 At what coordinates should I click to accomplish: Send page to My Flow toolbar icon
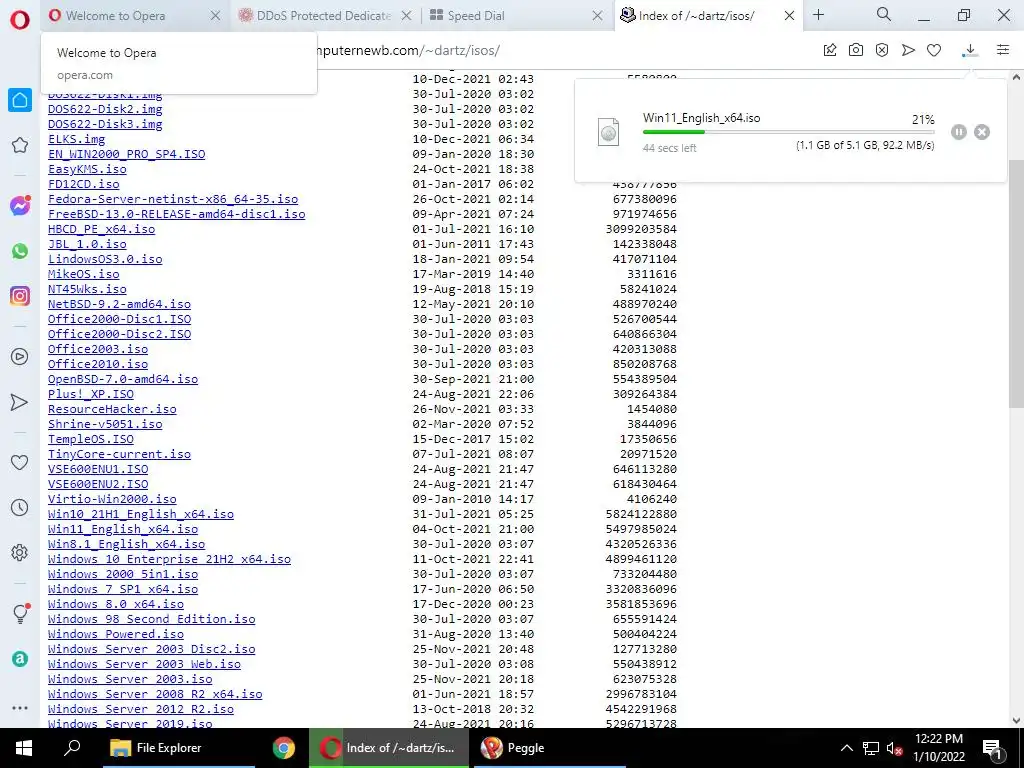(908, 50)
